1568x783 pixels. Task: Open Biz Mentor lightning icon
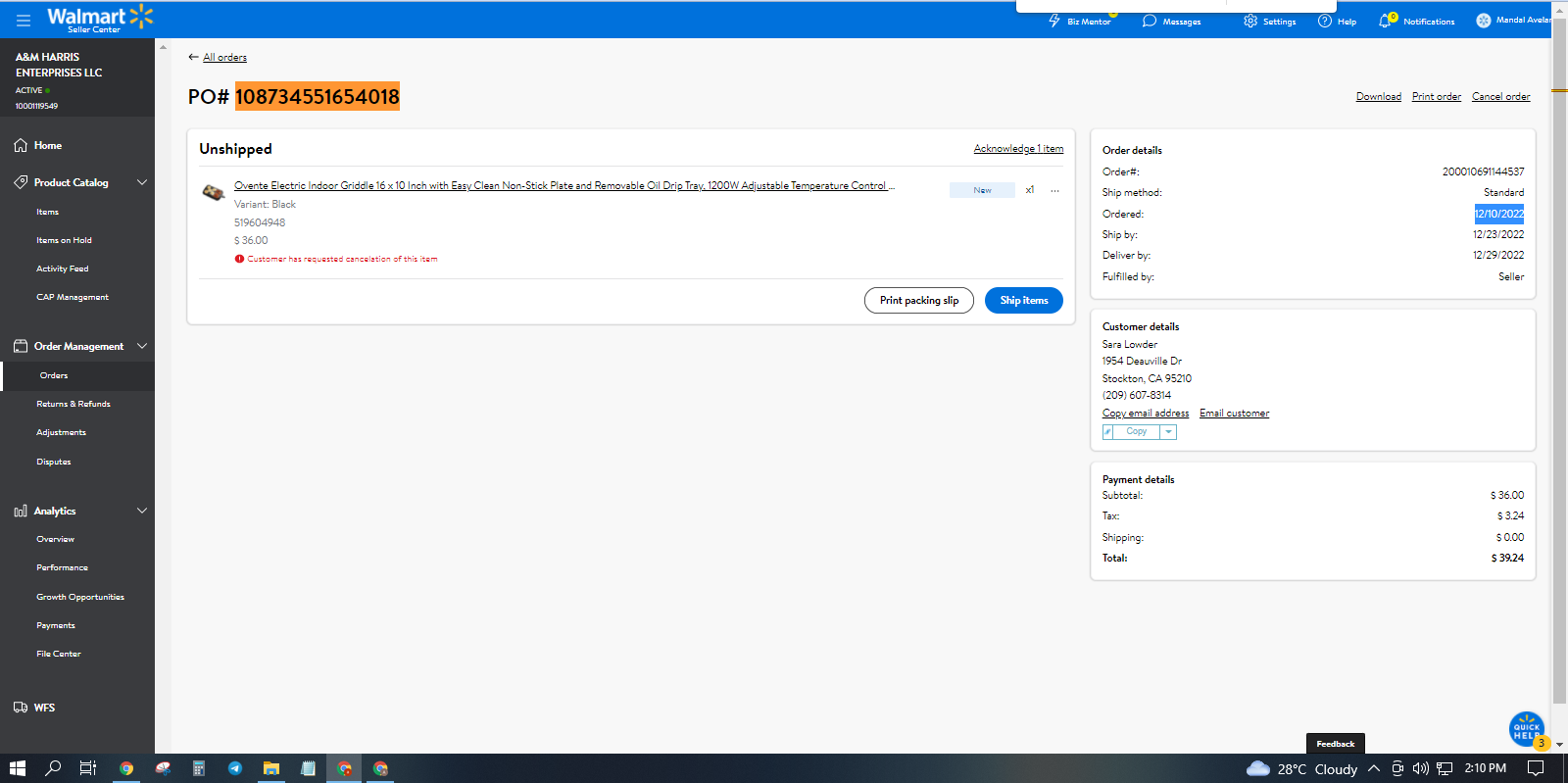1054,21
